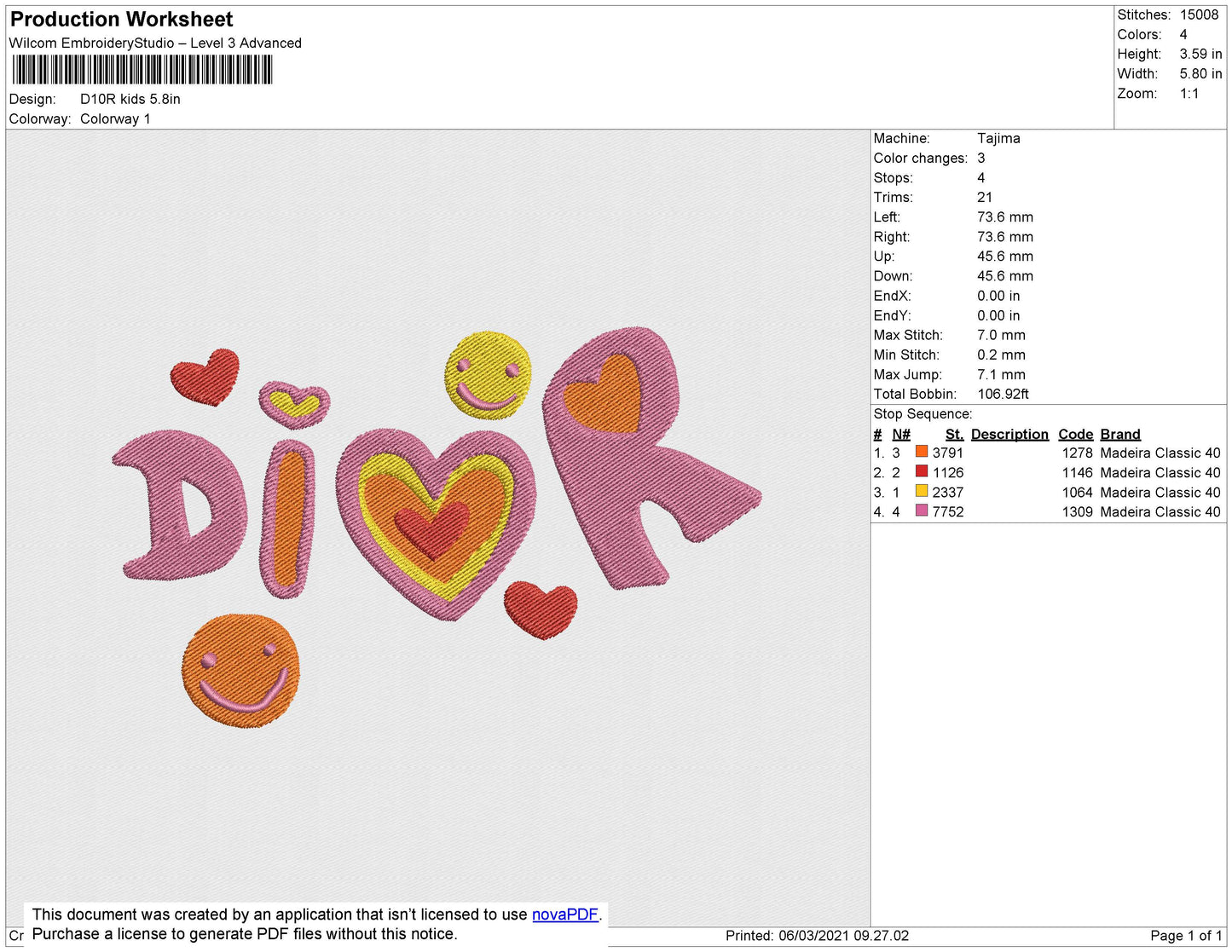
Task: Click the pink 1309 thread swatch
Action: [x=922, y=511]
